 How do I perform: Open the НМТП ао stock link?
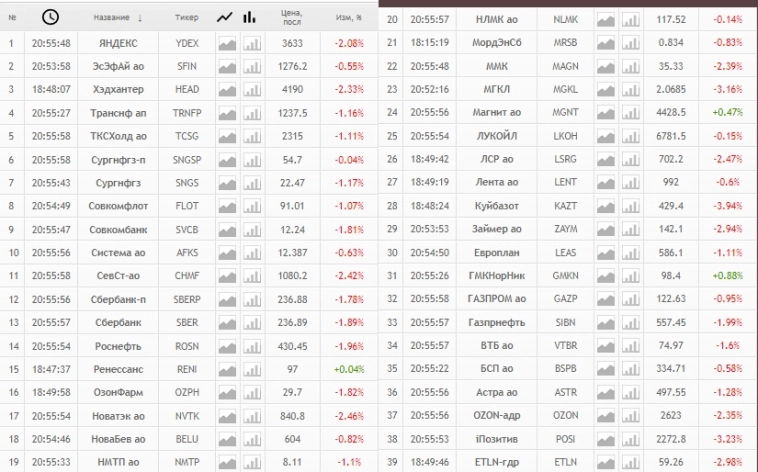(118, 462)
